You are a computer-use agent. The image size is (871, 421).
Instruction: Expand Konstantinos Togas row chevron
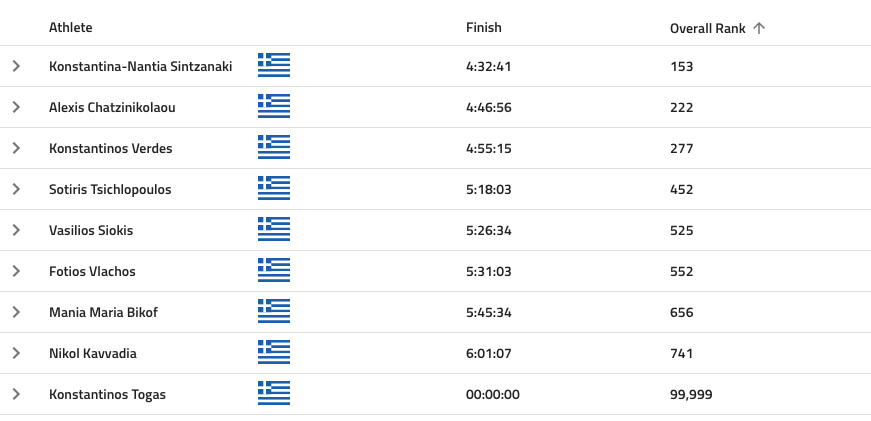coord(16,394)
